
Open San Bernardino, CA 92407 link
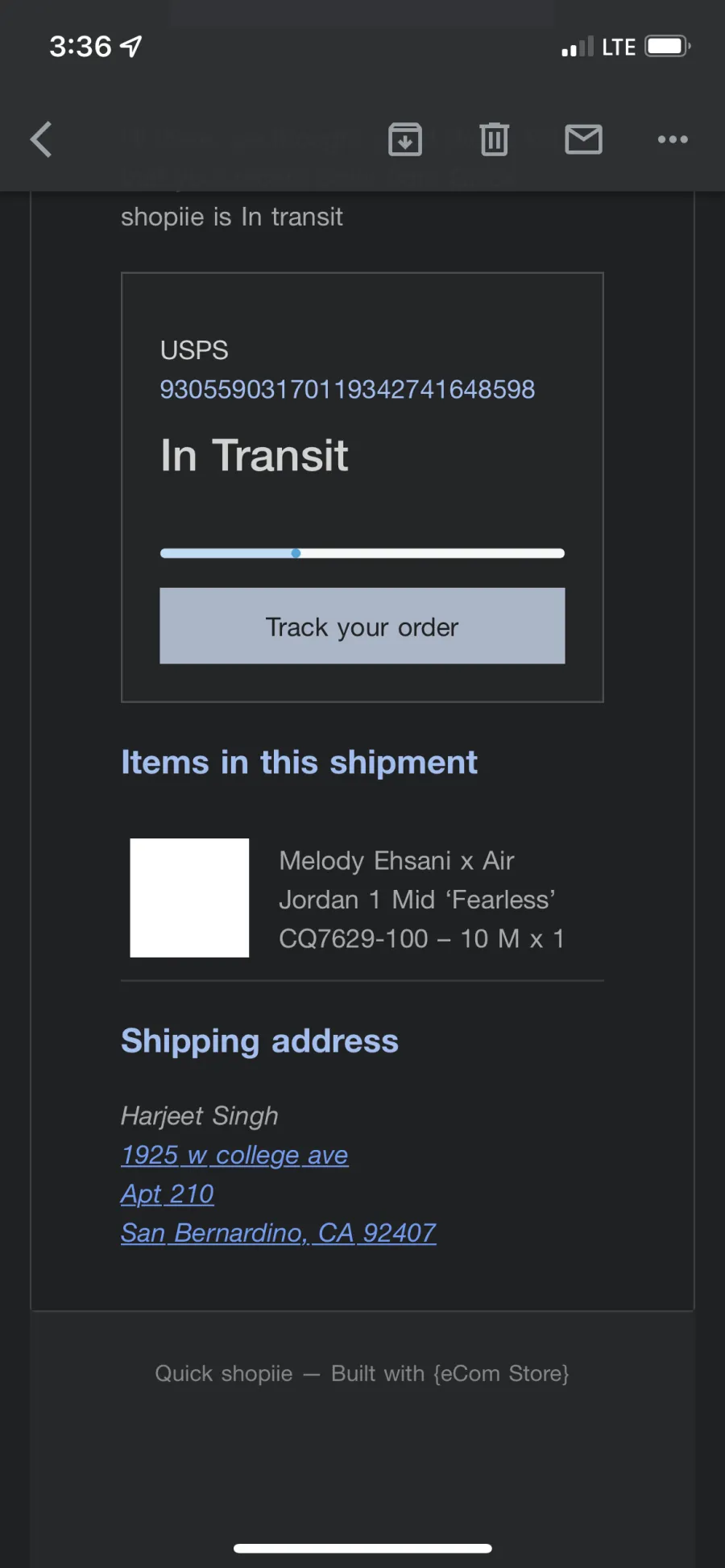click(279, 1232)
